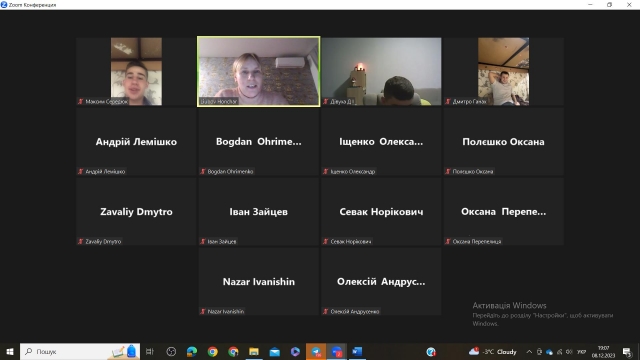Launch File Explorer from the taskbar
This screenshot has height=360, width=640.
(x=254, y=351)
